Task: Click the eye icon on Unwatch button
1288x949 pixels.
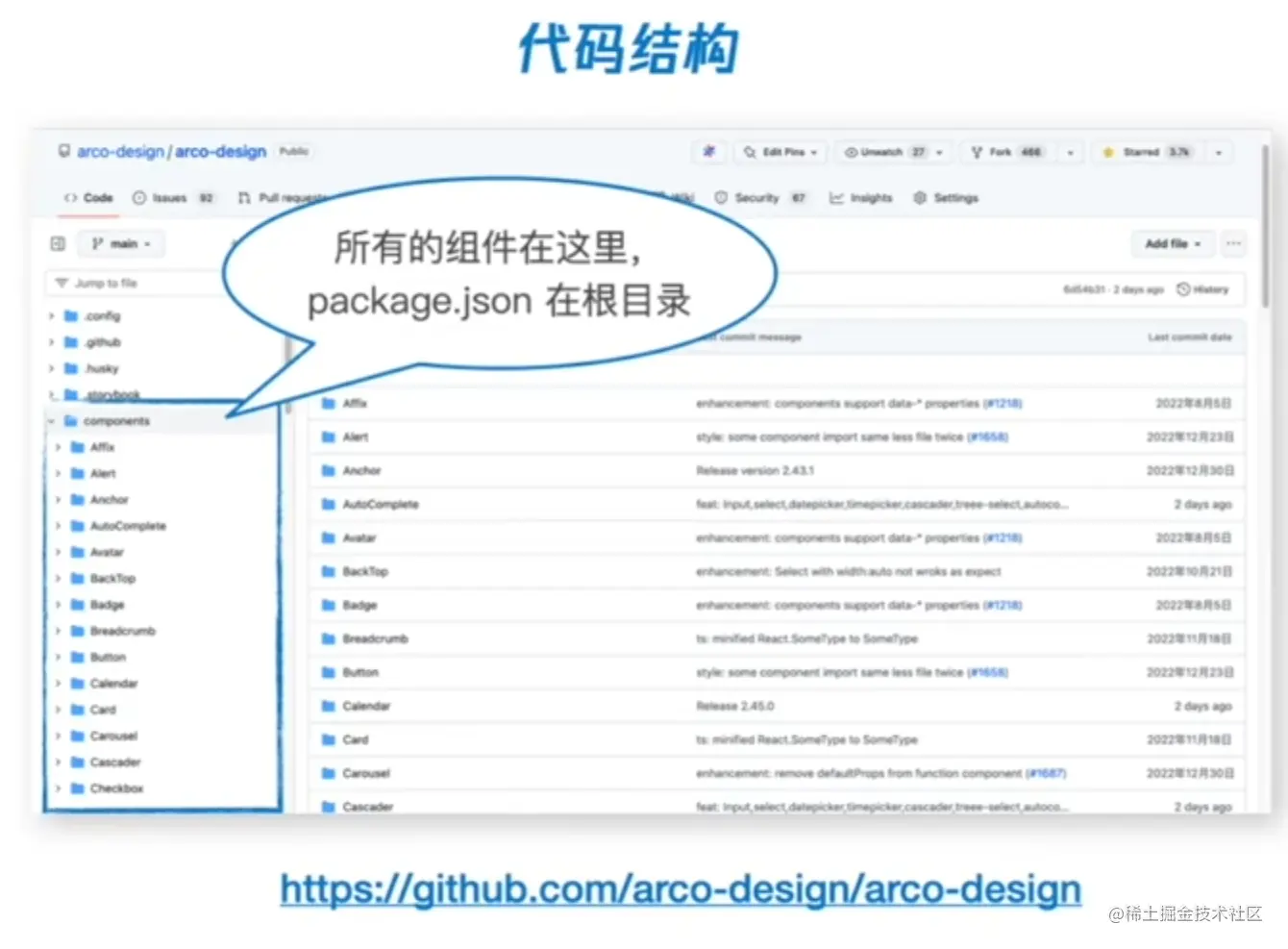Action: pos(850,152)
